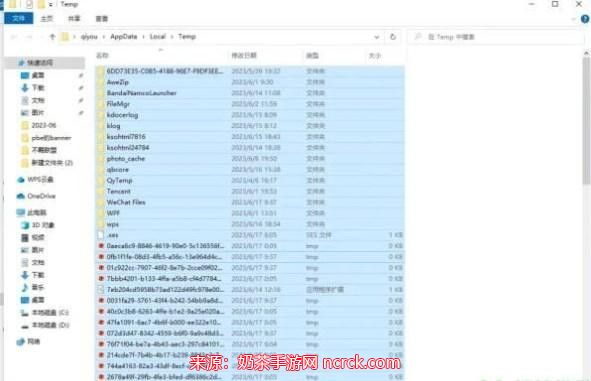Viewport: 591px width, 381px height.
Task: Expand address bar history dropdown arrow
Action: pos(376,37)
